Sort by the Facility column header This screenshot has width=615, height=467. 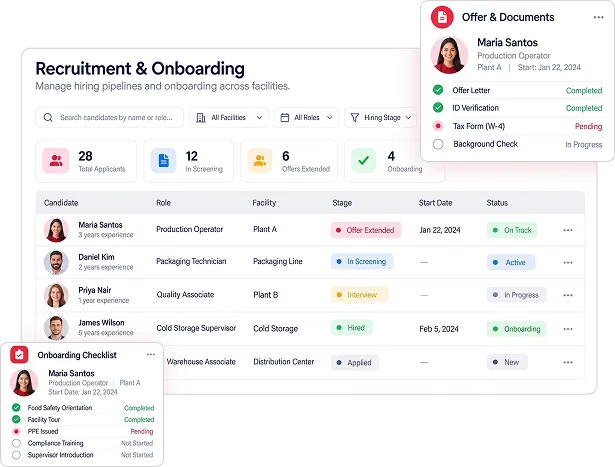[264, 203]
